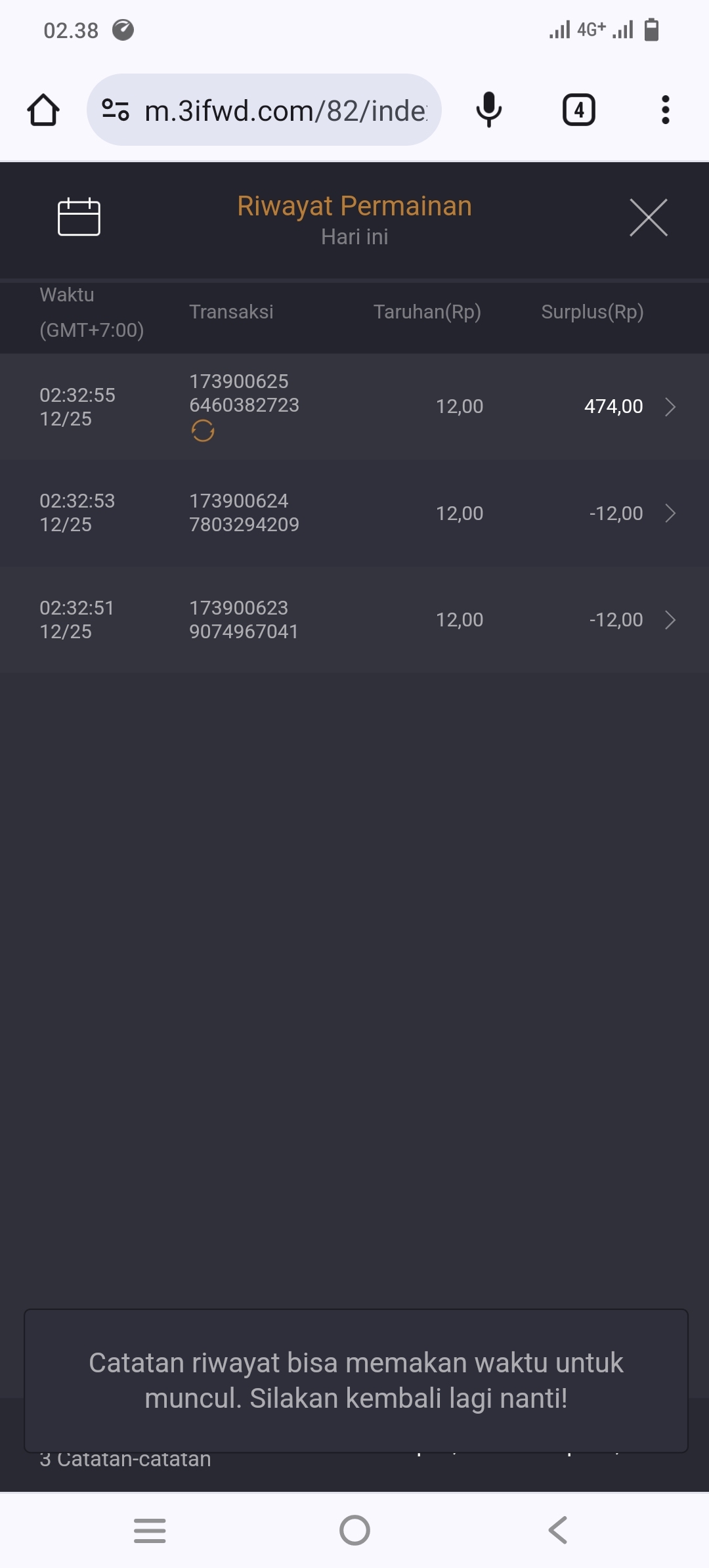Image resolution: width=709 pixels, height=1568 pixels.
Task: Open the tab switcher showing 4 tabs
Action: (578, 110)
